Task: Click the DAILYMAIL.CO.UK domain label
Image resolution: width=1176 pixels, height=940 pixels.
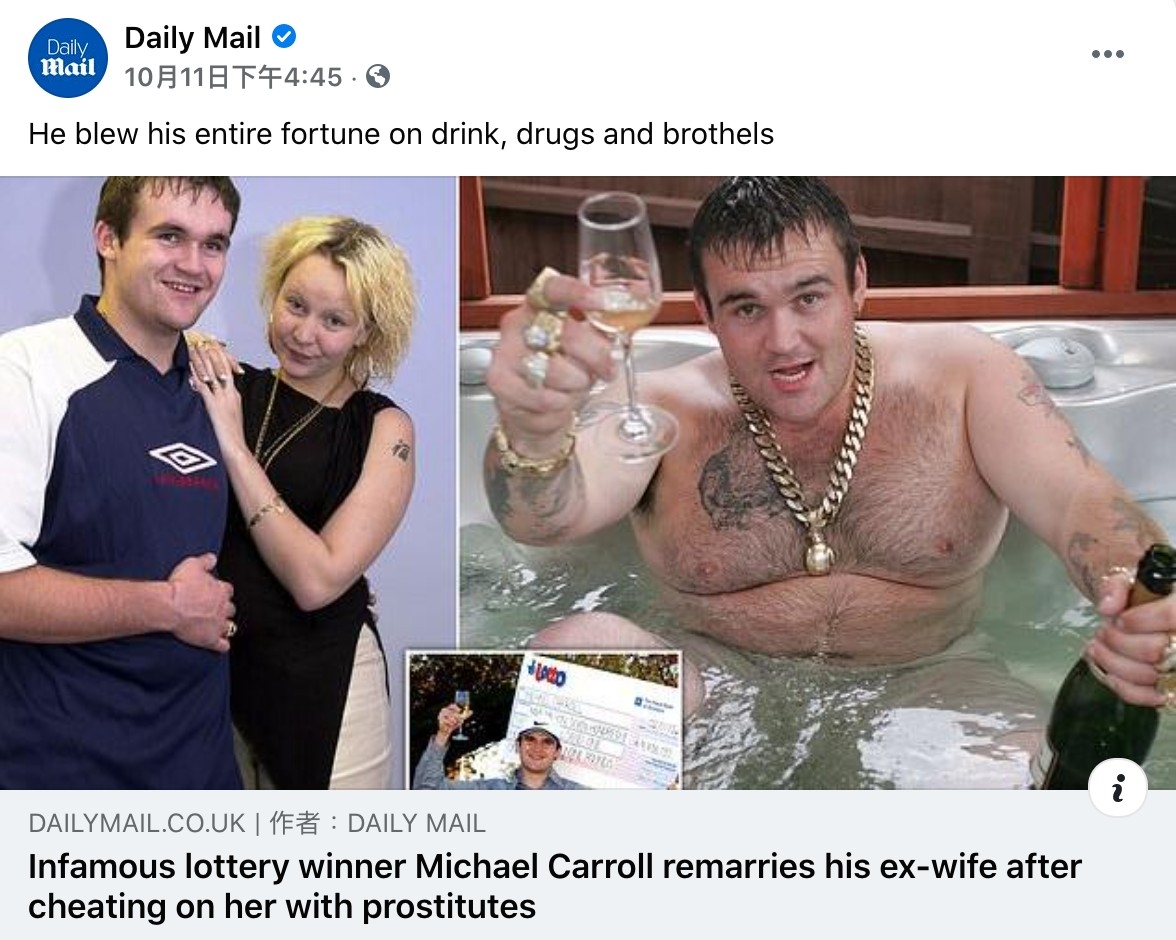Action: (x=136, y=823)
